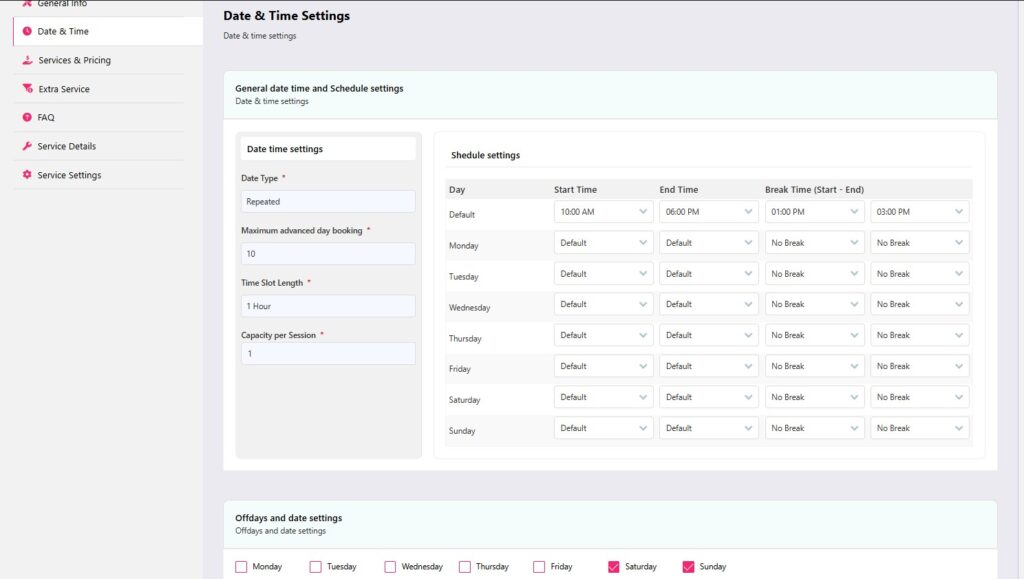1024x579 pixels.
Task: Check the Monday offday checkbox
Action: pos(242,566)
